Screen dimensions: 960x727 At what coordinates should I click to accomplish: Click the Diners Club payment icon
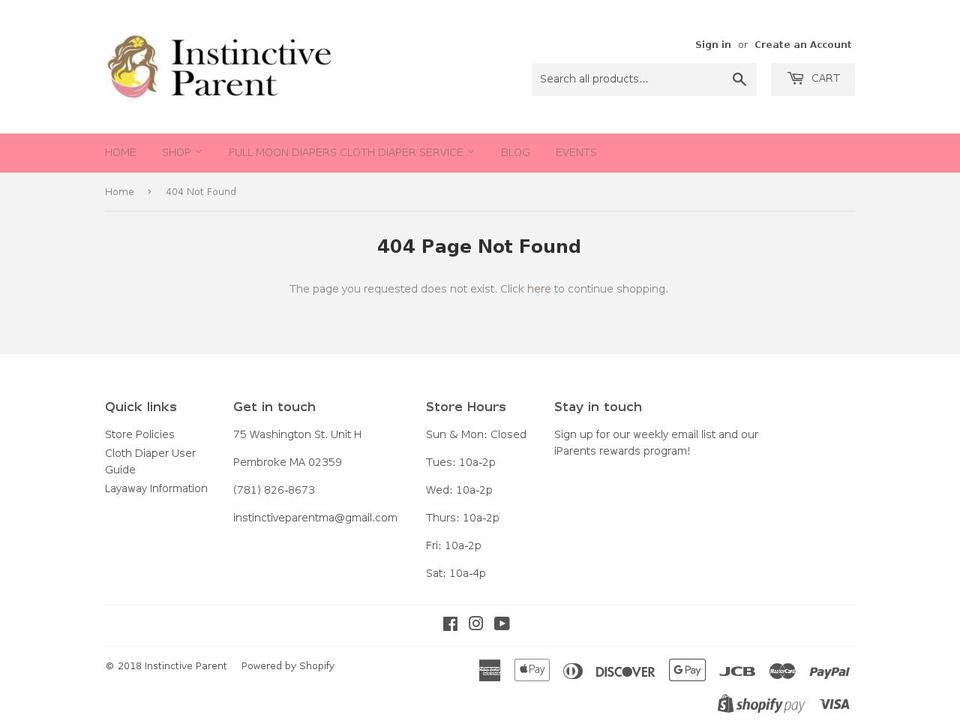pyautogui.click(x=572, y=671)
